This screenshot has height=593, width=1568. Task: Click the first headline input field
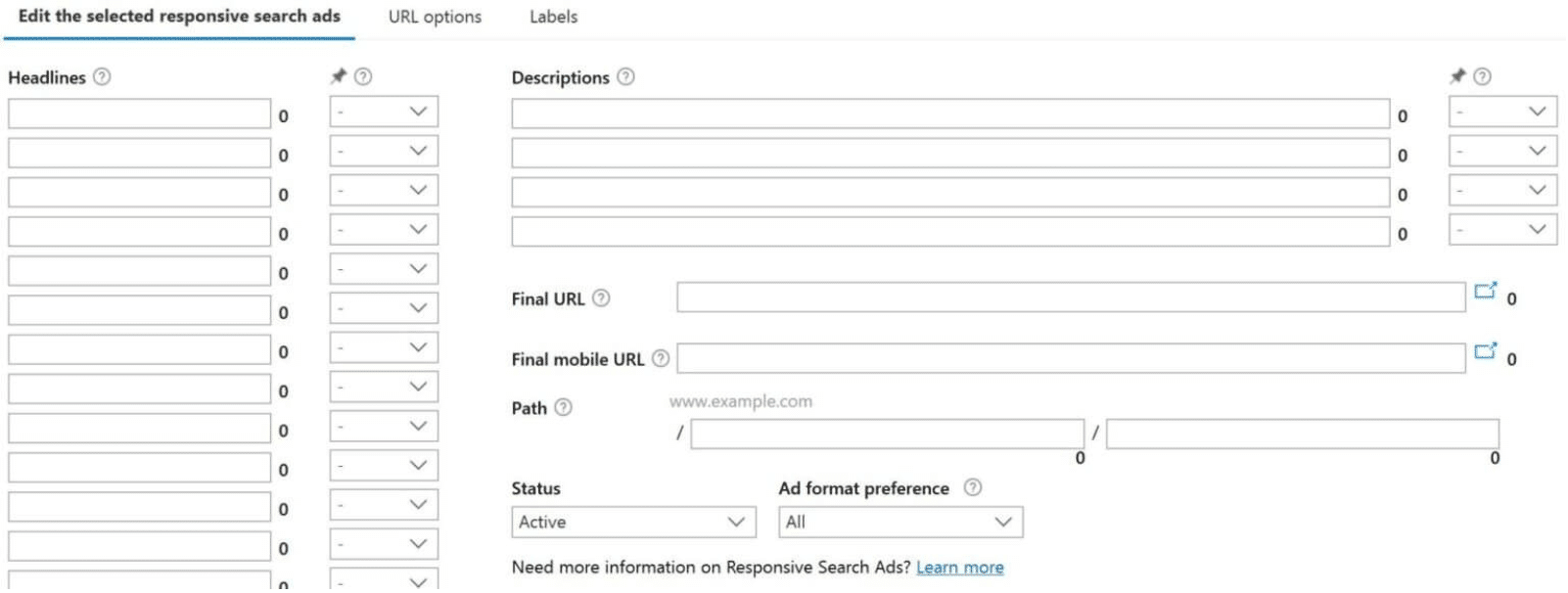140,112
